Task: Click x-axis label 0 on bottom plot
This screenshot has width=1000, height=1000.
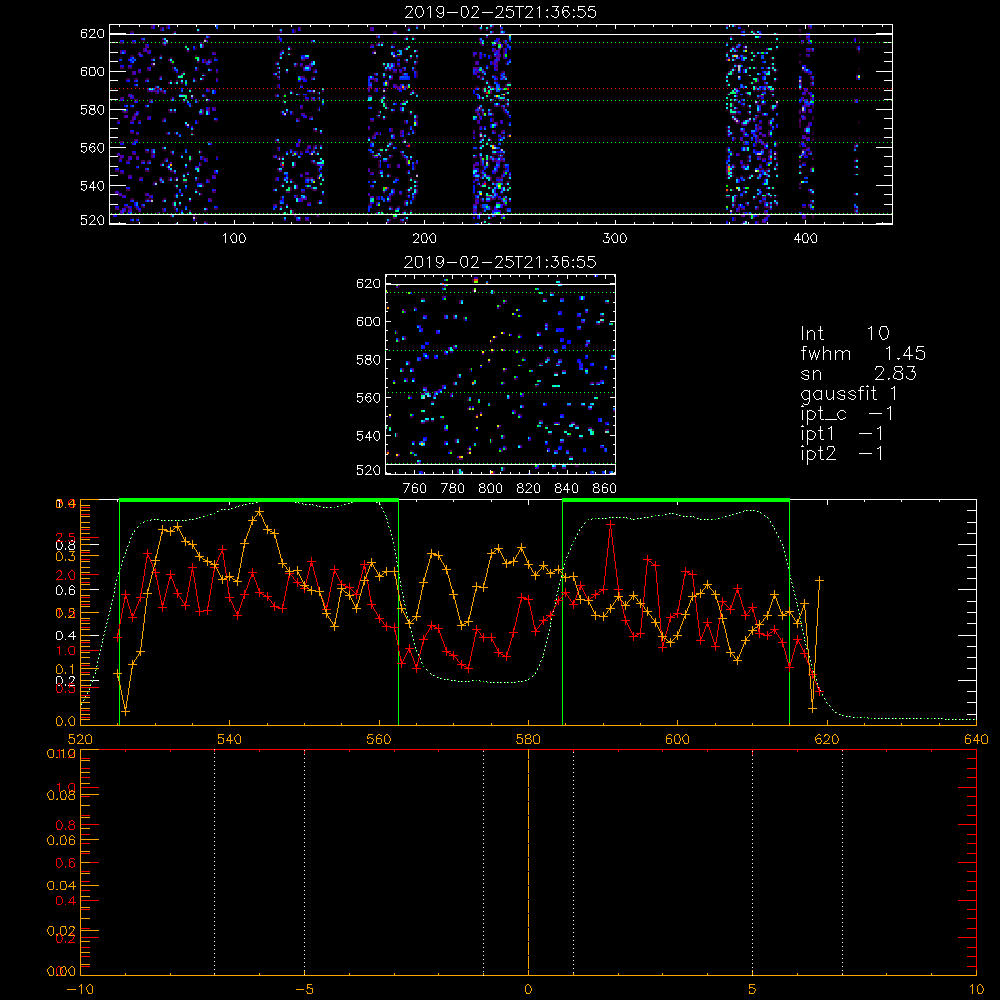Action: click(528, 989)
